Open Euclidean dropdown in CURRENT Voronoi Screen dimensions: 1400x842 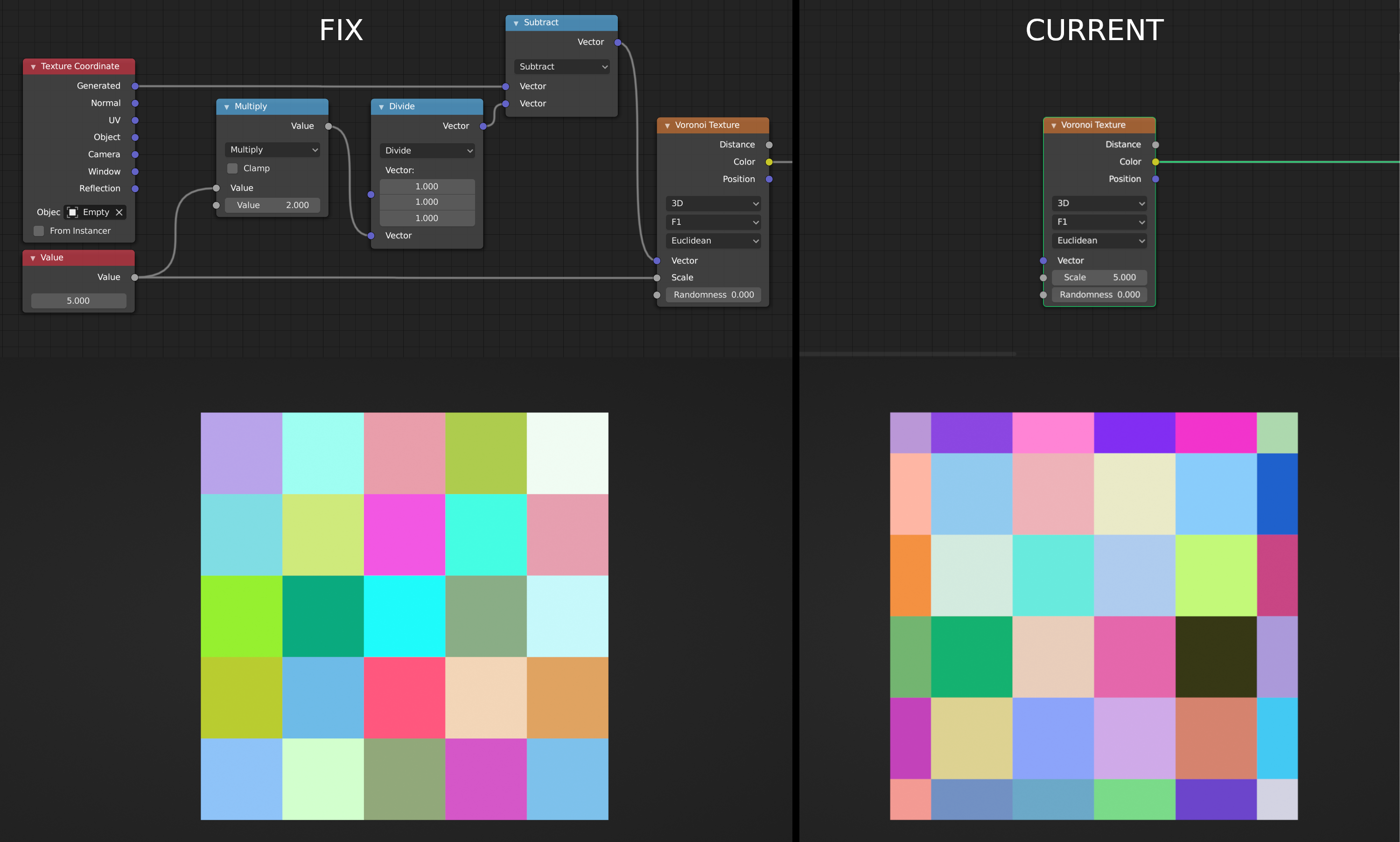1099,241
